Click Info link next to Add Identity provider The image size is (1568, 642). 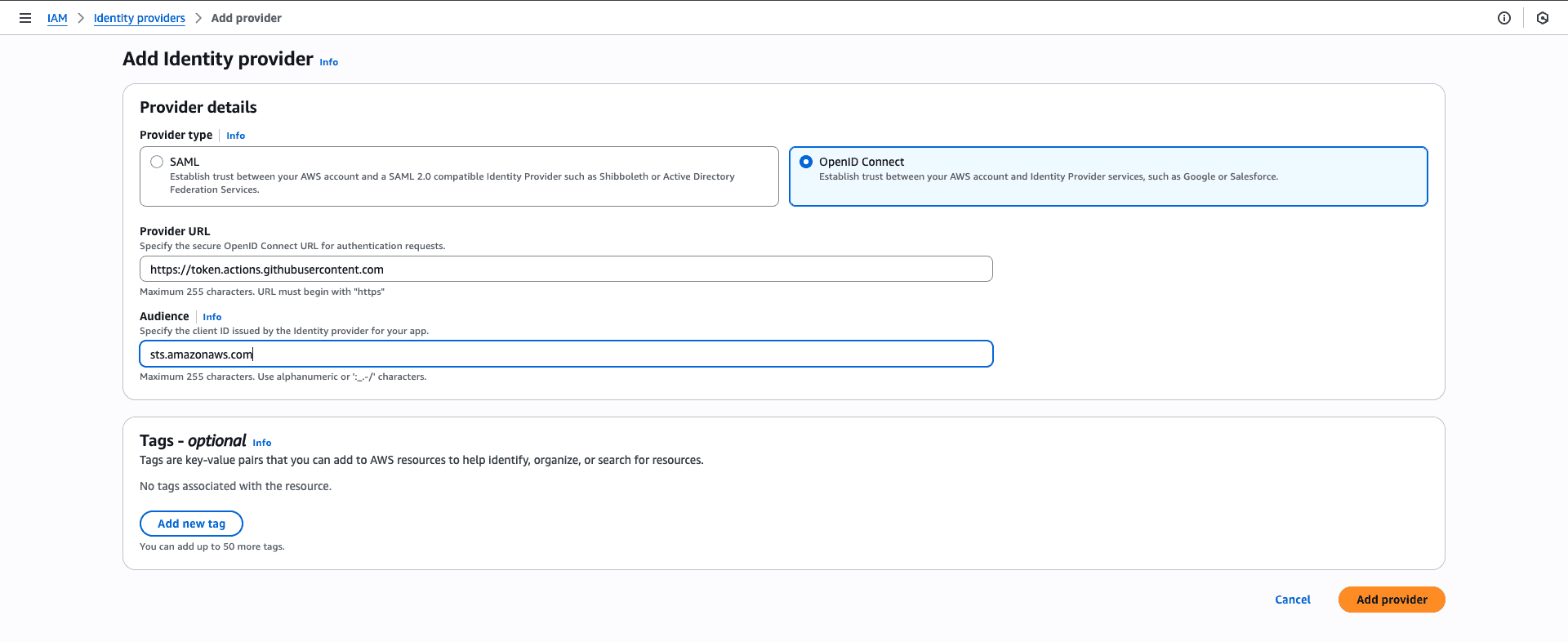(x=328, y=62)
